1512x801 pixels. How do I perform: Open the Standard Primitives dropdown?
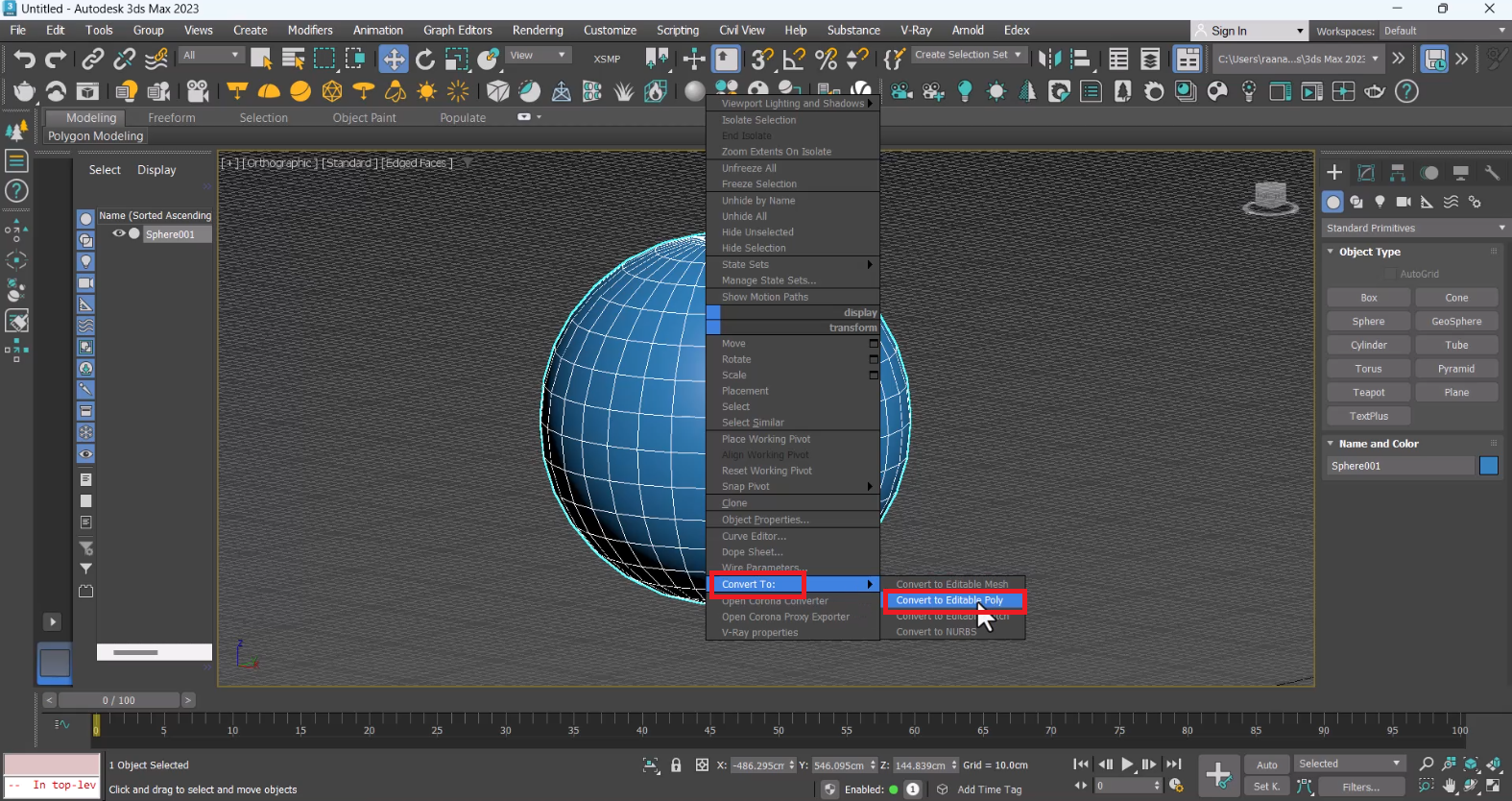point(1413,229)
